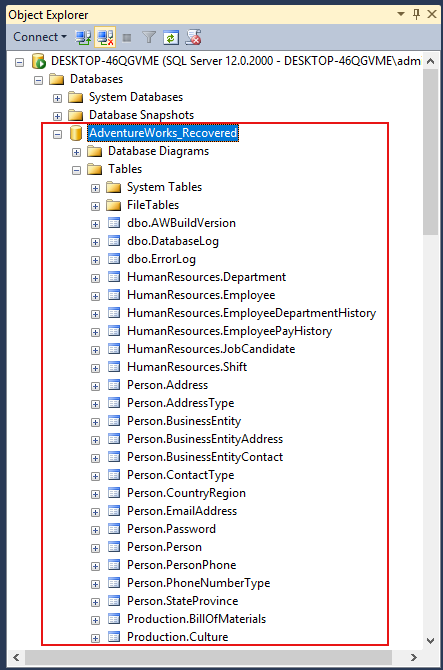443x670 pixels.
Task: Select the Production.BillOfMaterials table
Action: tap(197, 619)
